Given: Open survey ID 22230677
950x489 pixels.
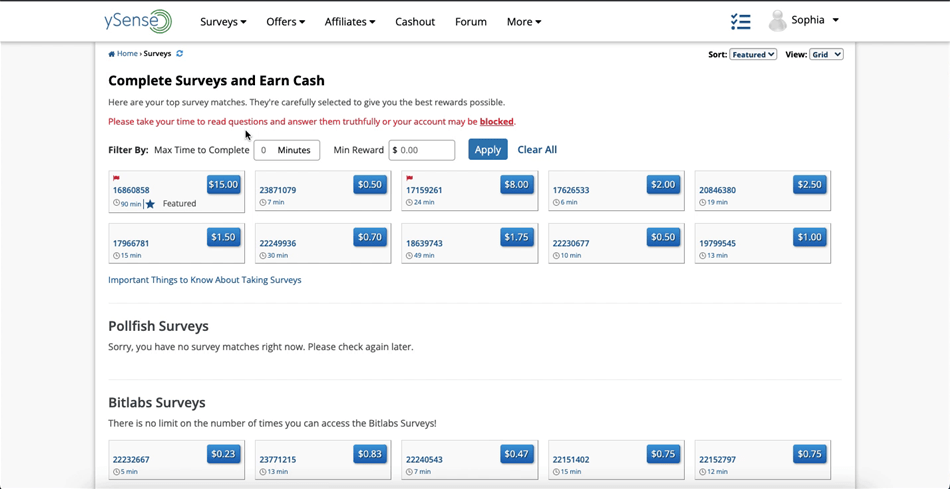Looking at the screenshot, I should pyautogui.click(x=571, y=244).
